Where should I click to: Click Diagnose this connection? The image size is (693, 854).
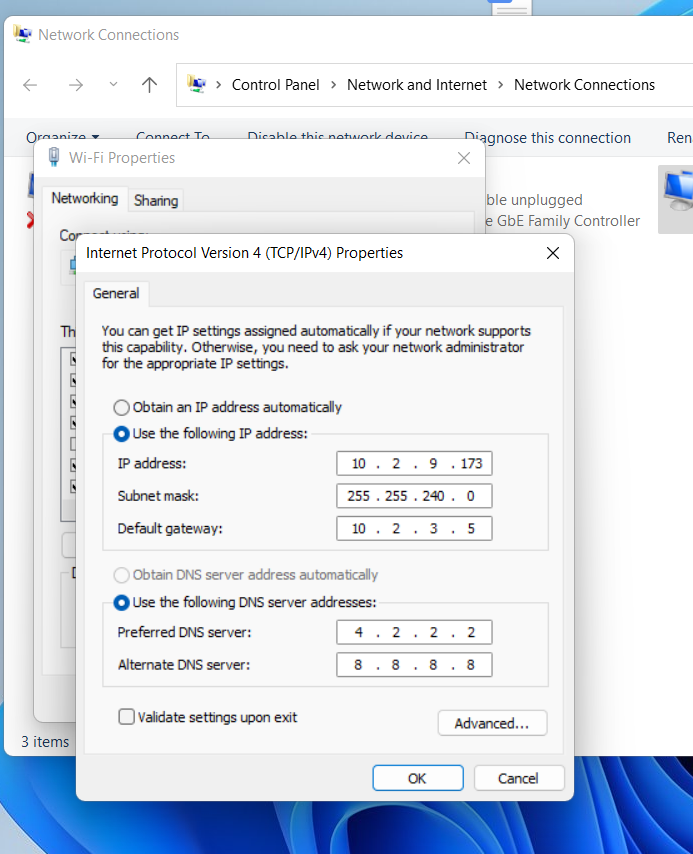point(548,138)
